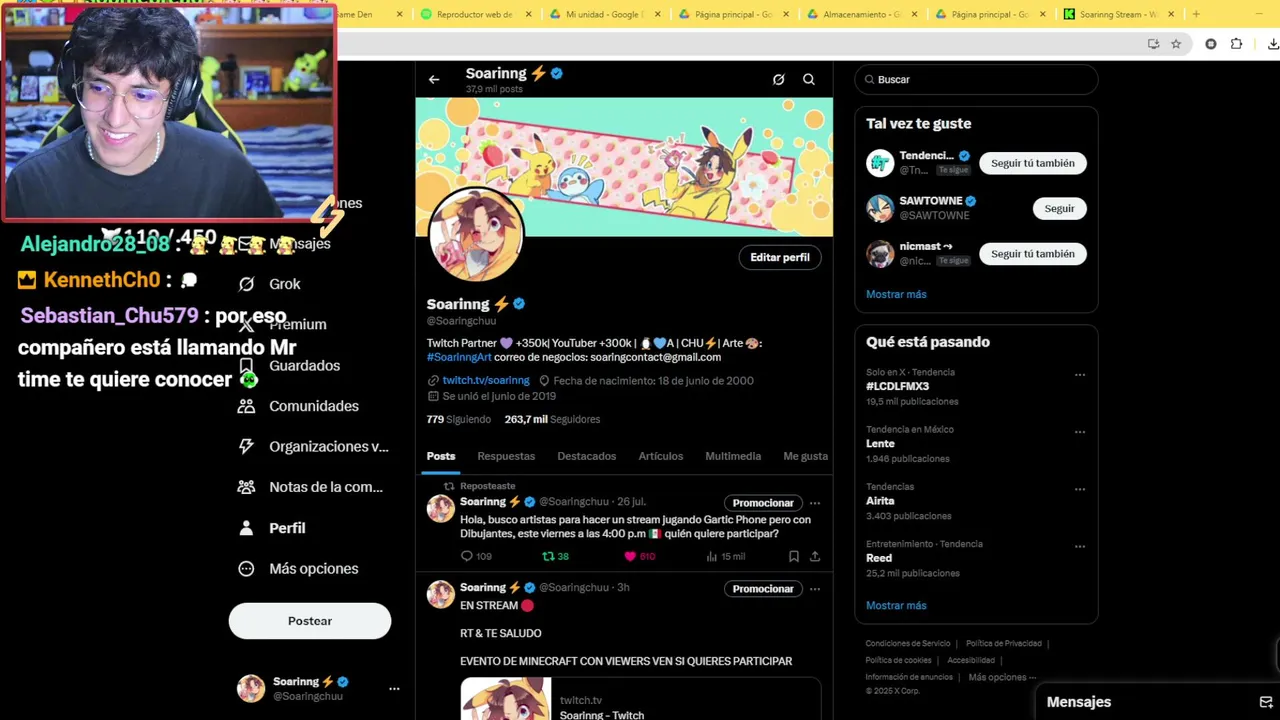Click Mostrar más under Qué está pasando

pyautogui.click(x=896, y=605)
